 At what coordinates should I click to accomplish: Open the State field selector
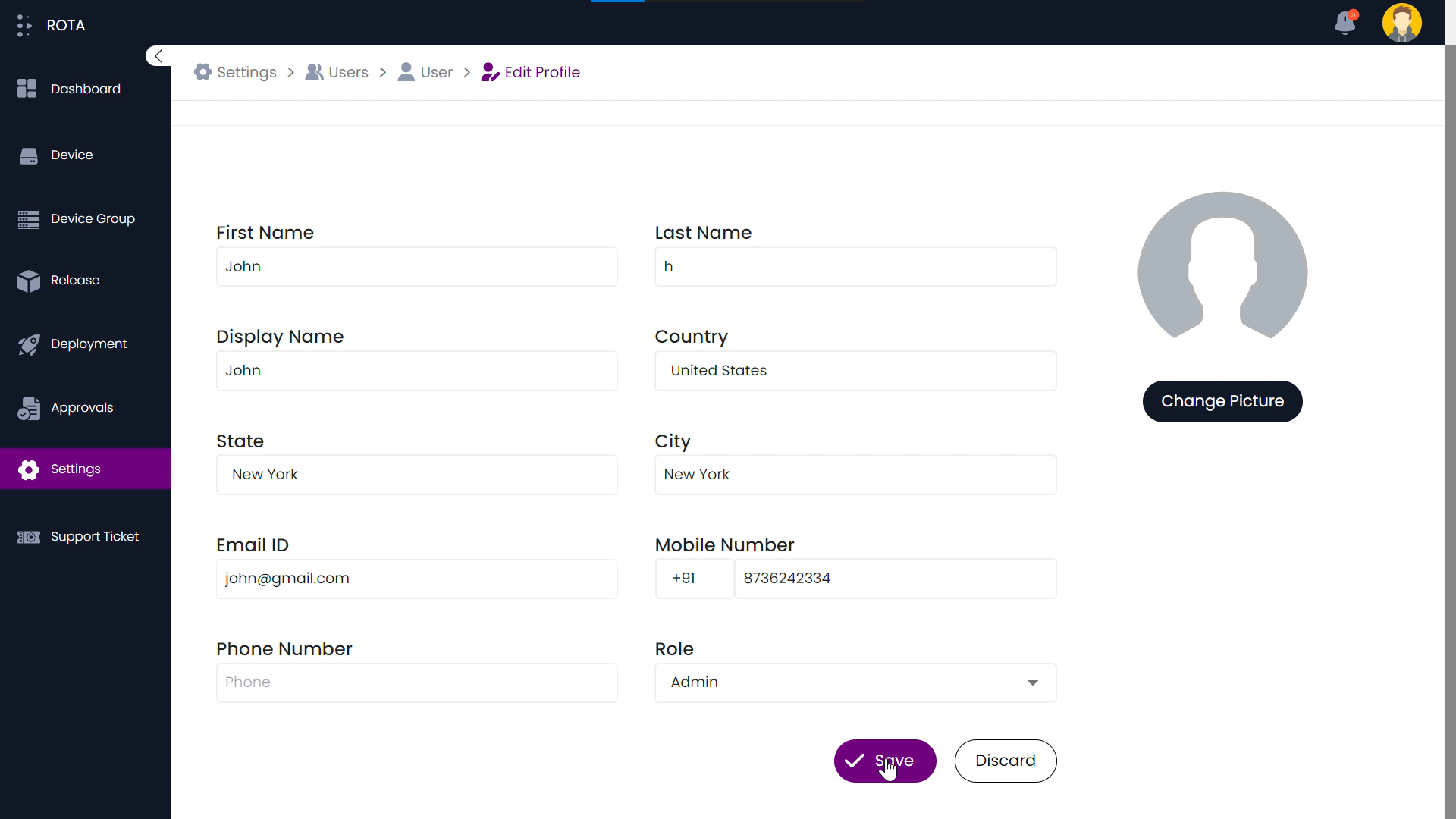pyautogui.click(x=416, y=475)
